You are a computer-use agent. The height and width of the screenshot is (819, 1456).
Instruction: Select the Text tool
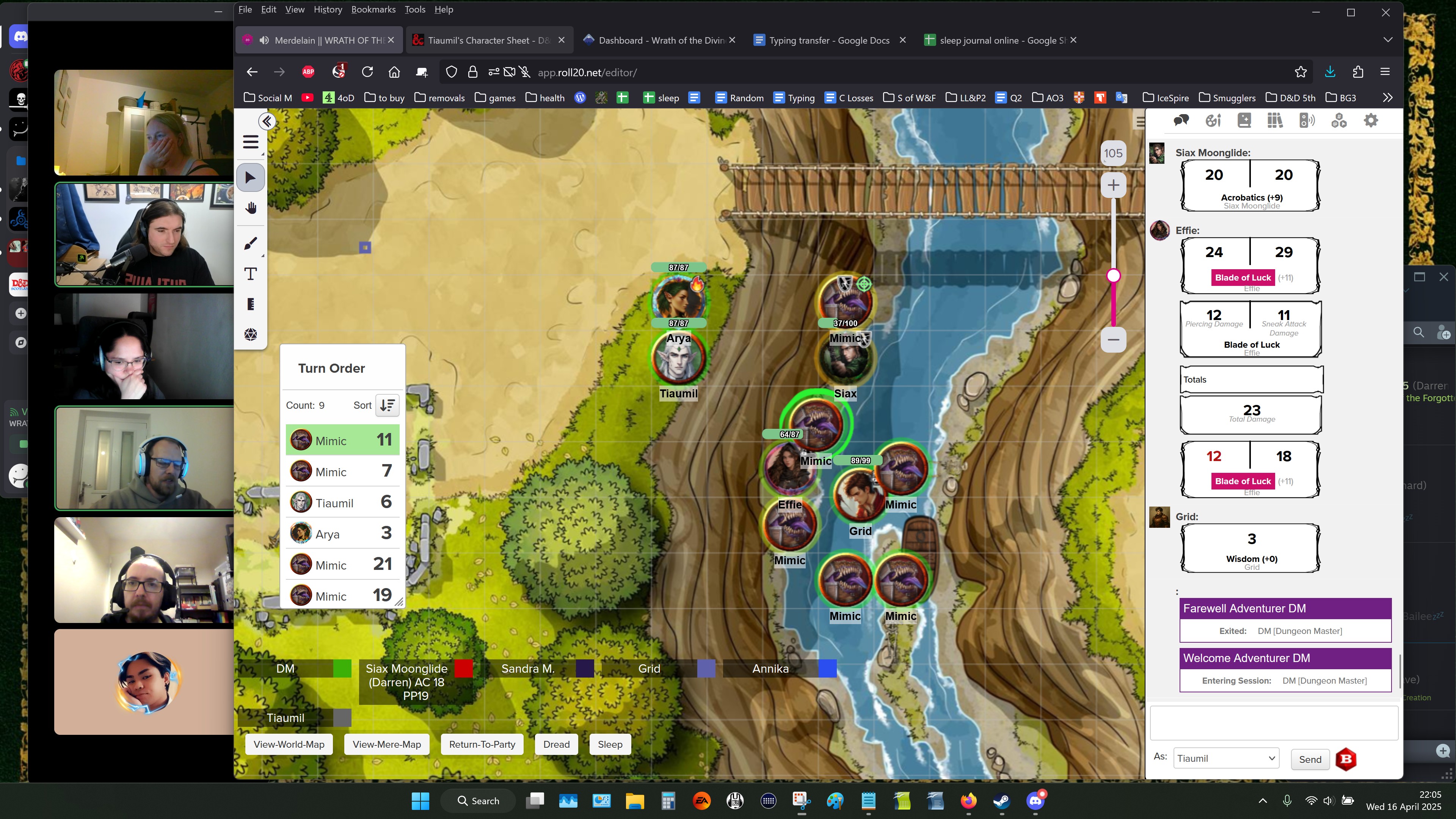250,274
